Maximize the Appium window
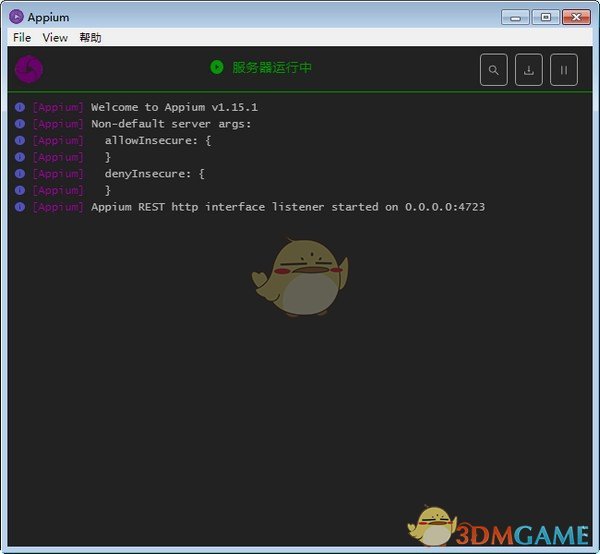This screenshot has width=600, height=554. pyautogui.click(x=546, y=17)
